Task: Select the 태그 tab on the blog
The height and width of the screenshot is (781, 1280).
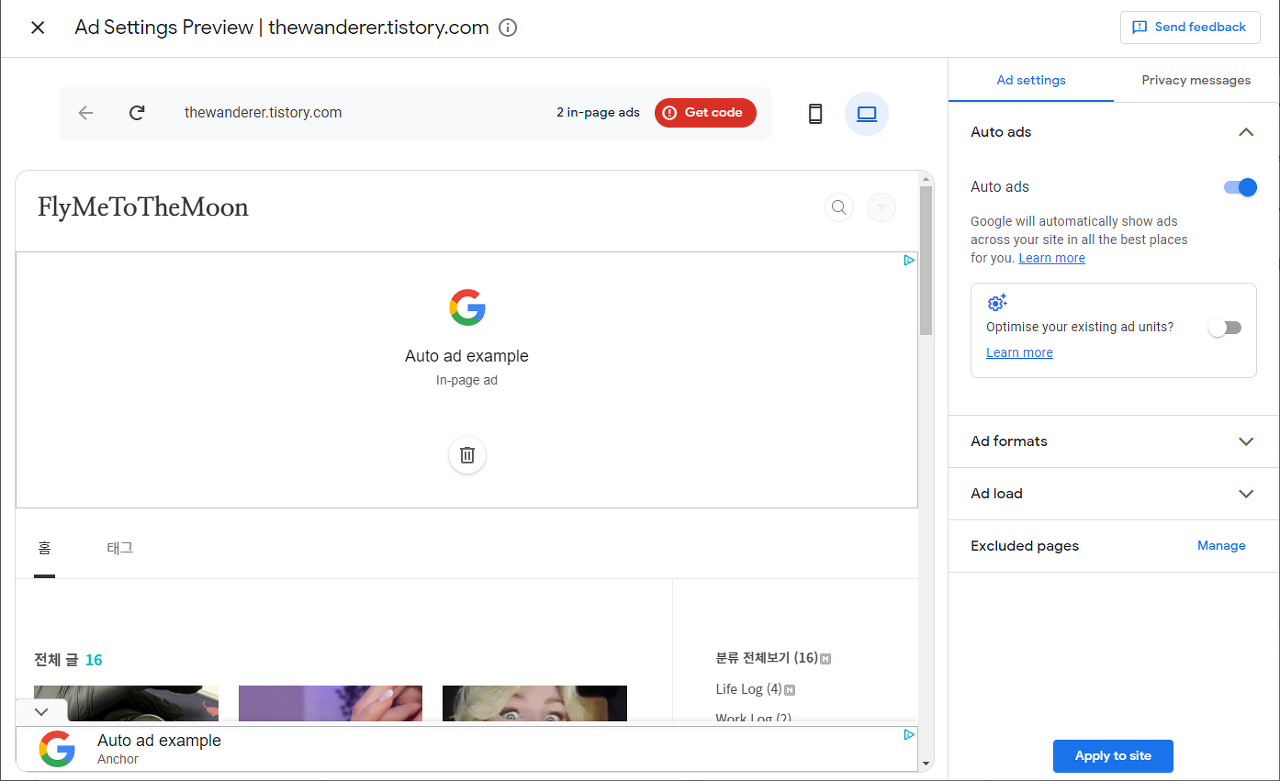Action: 120,548
